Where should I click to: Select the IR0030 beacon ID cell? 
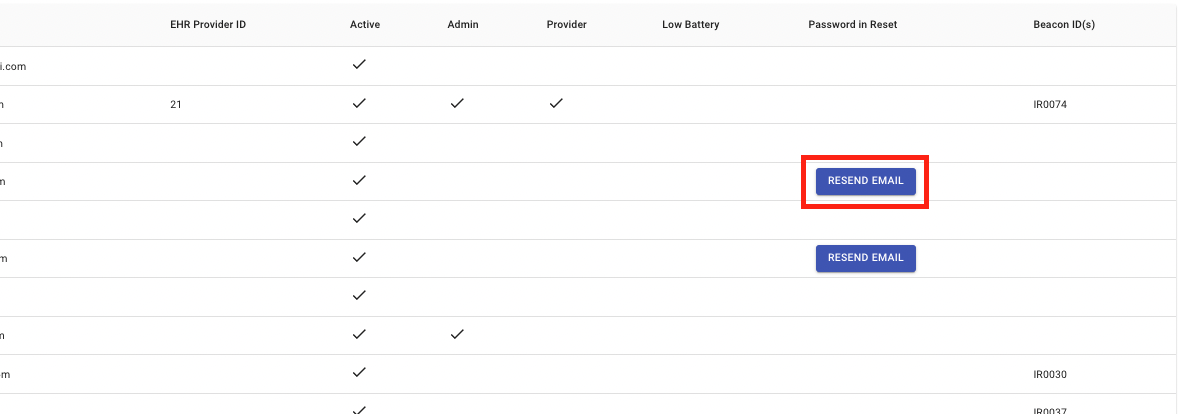point(1050,374)
